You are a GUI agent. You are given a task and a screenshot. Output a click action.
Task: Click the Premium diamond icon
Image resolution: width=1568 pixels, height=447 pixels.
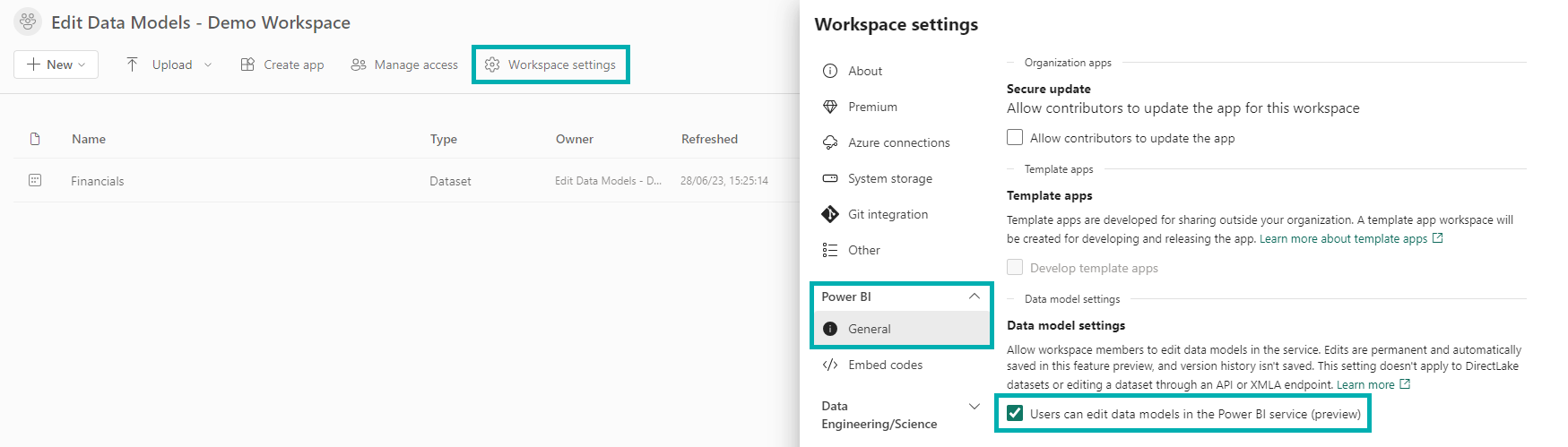(x=830, y=107)
